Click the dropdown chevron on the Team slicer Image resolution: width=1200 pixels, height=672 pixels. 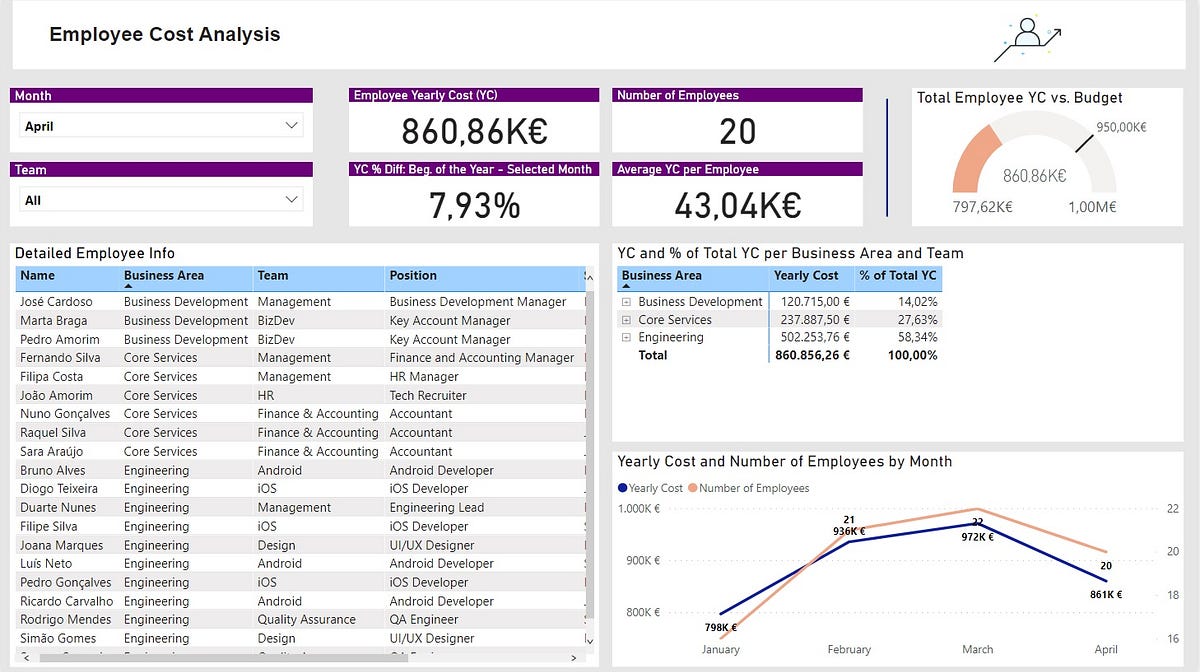pyautogui.click(x=292, y=199)
